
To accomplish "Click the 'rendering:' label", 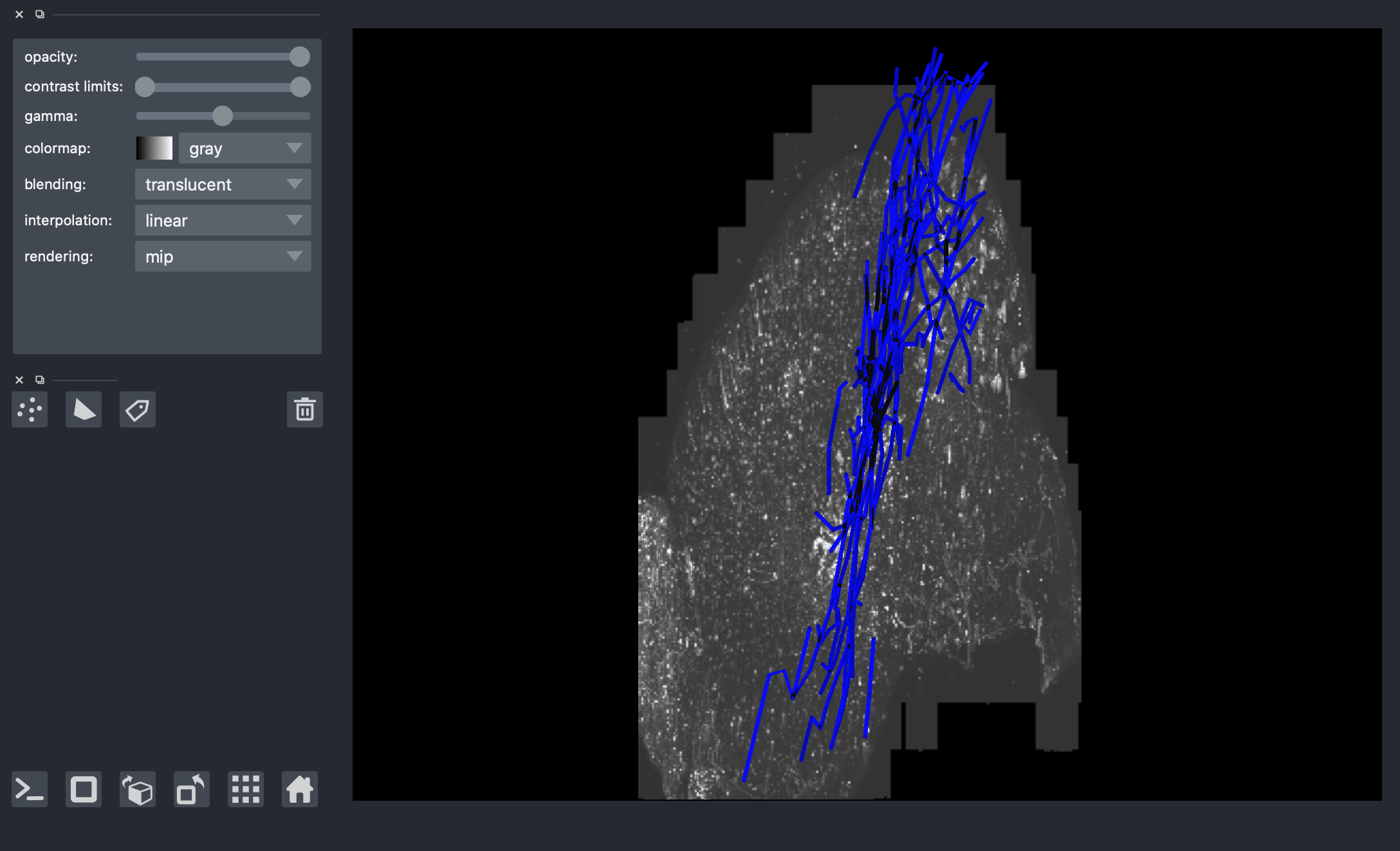I will tap(59, 256).
